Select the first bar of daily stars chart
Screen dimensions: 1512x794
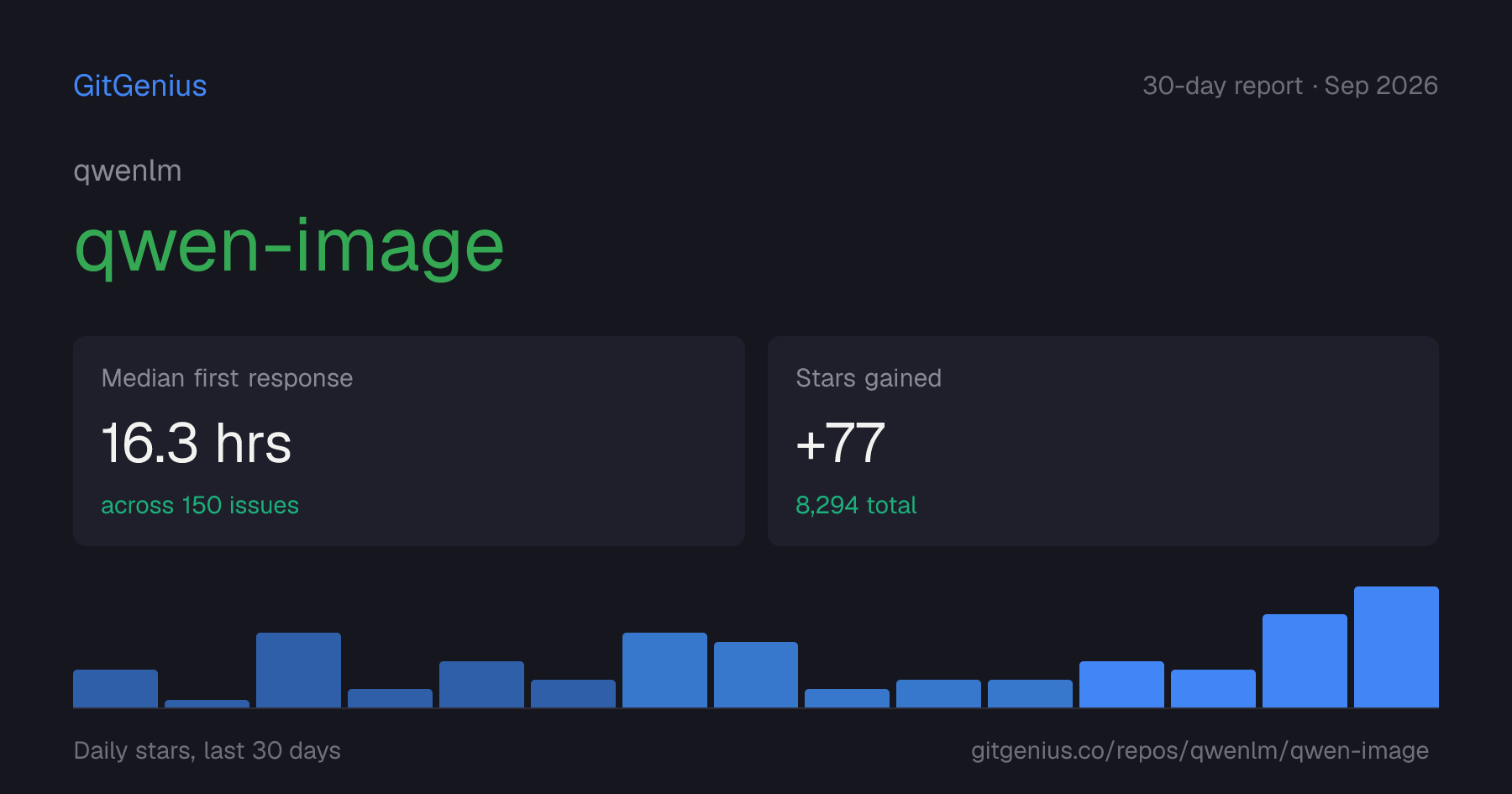[x=115, y=689]
